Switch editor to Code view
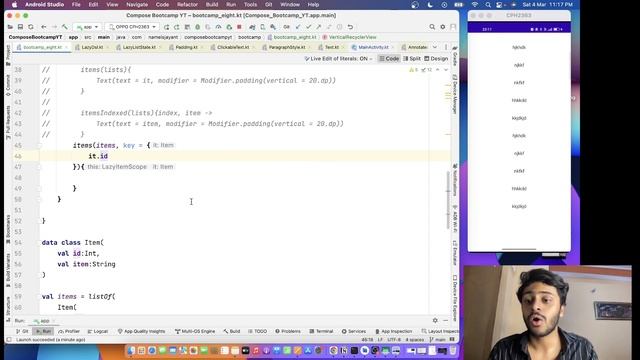The height and width of the screenshot is (360, 640). 389,59
